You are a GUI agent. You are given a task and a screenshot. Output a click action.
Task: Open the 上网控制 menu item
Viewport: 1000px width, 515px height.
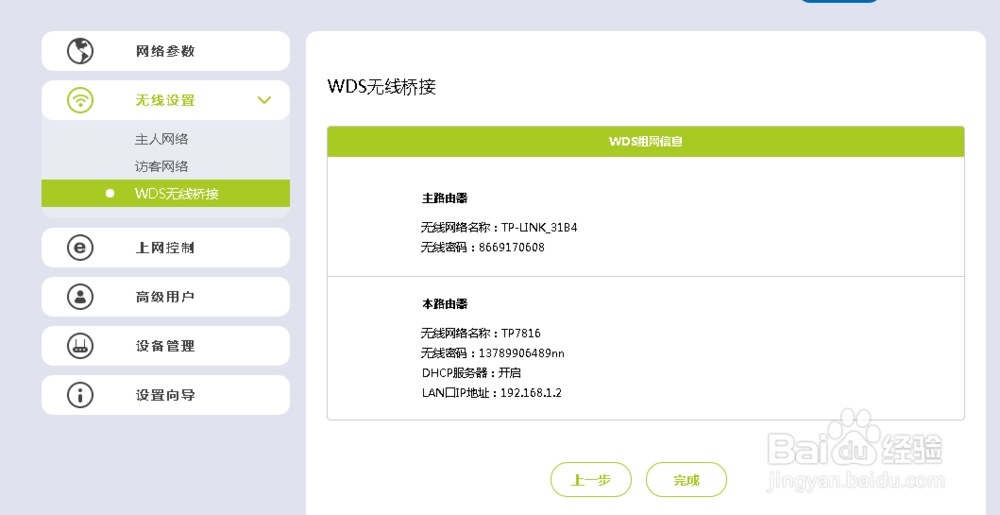click(166, 247)
